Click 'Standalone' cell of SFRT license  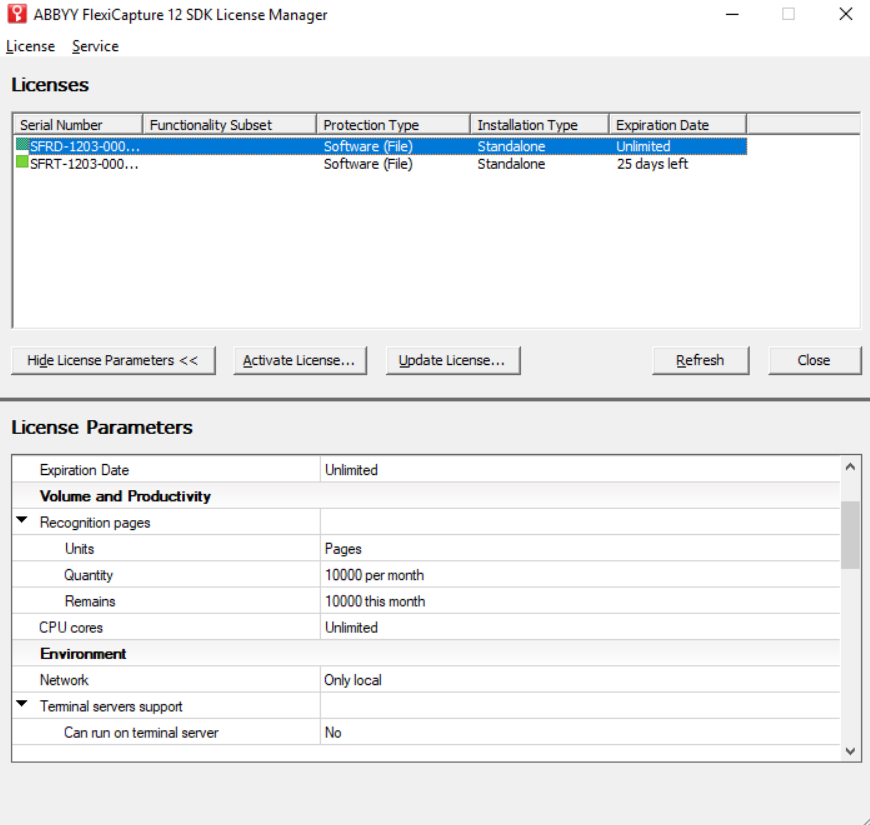click(511, 164)
